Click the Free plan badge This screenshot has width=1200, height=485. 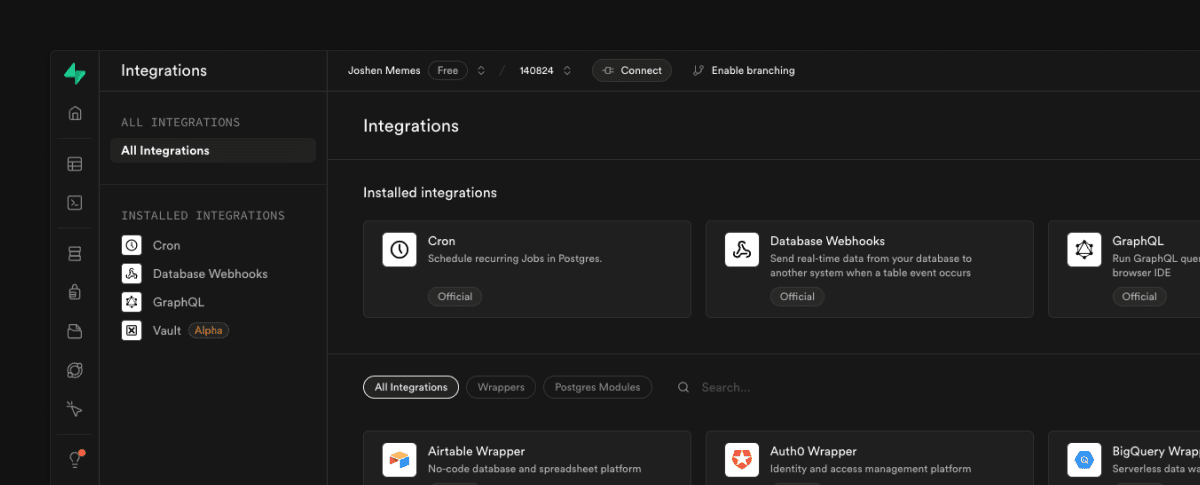(x=448, y=71)
